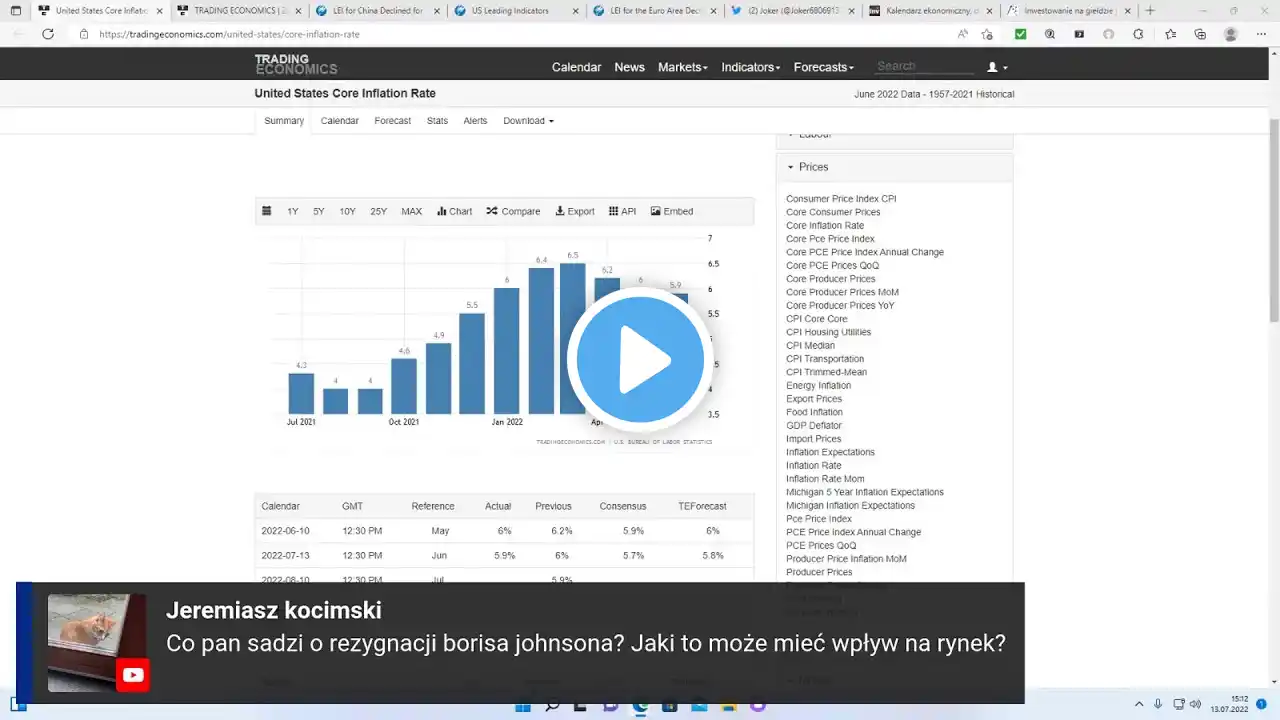The height and width of the screenshot is (720, 1280).
Task: Export the chart data
Action: pos(575,211)
